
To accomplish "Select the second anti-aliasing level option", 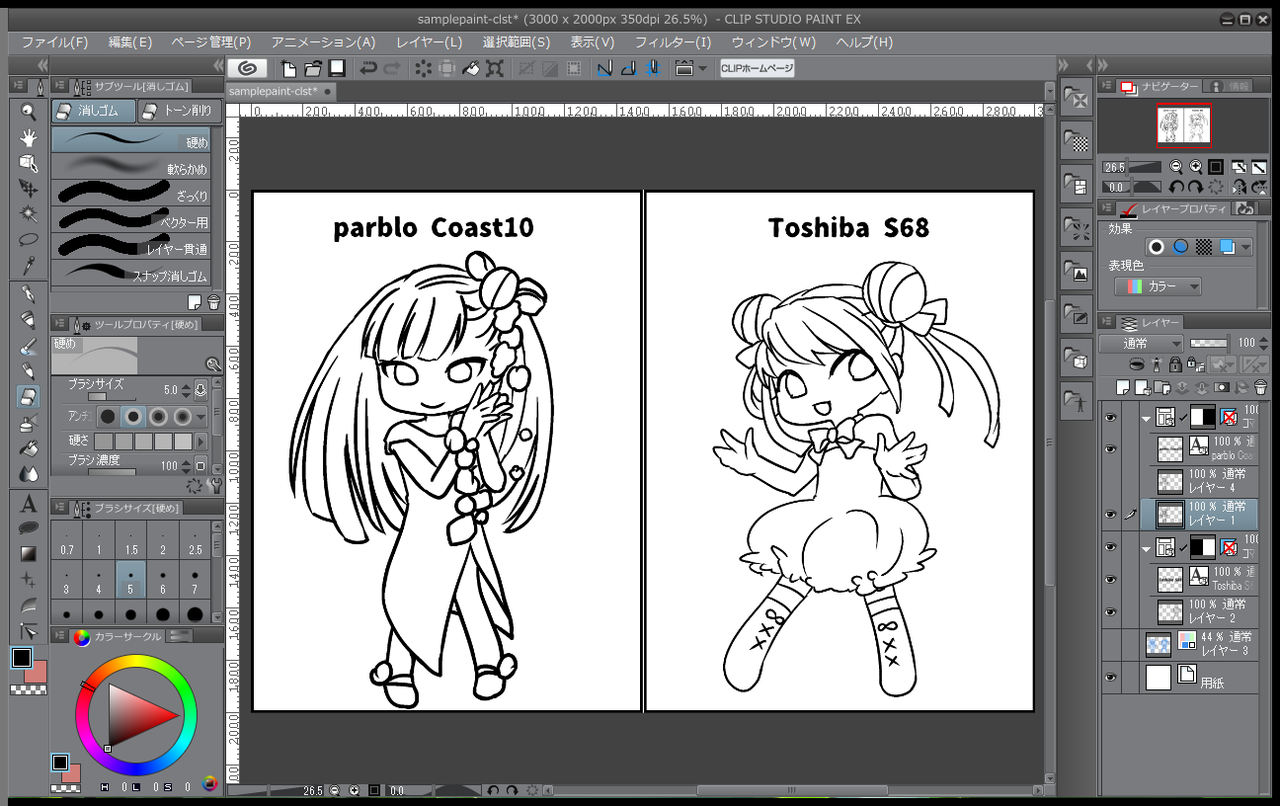I will tap(132, 415).
